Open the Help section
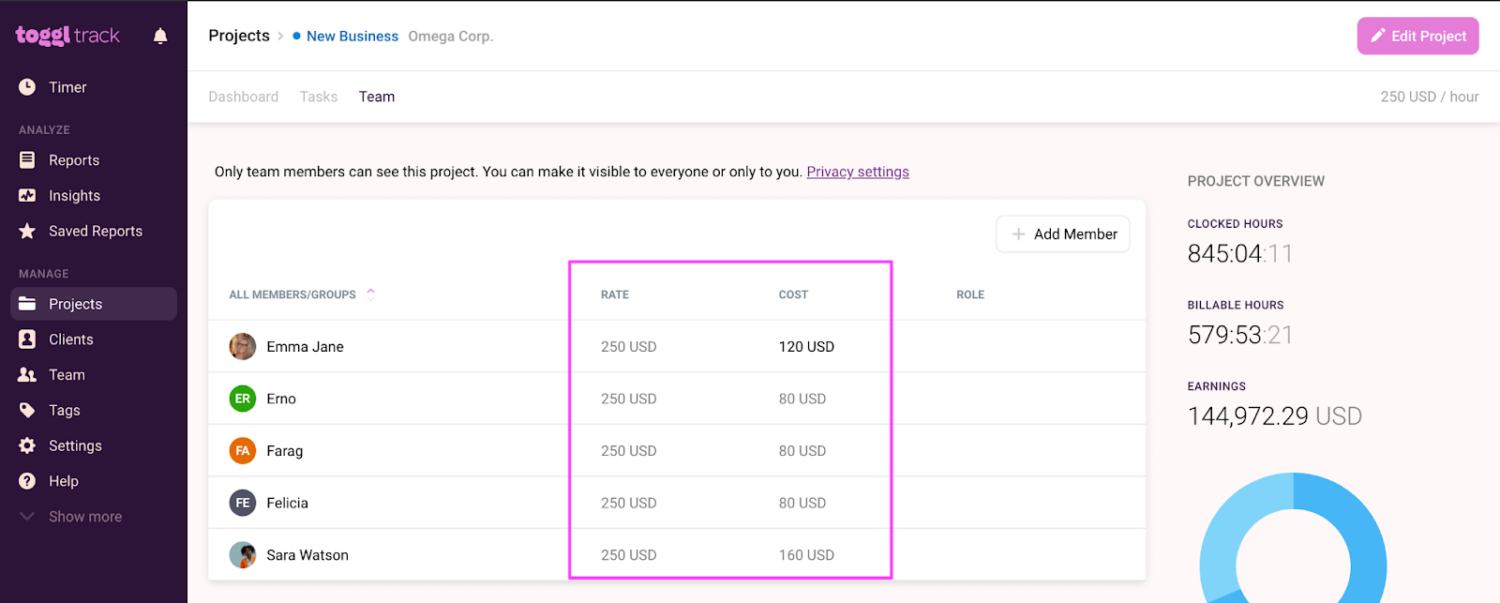 point(62,481)
